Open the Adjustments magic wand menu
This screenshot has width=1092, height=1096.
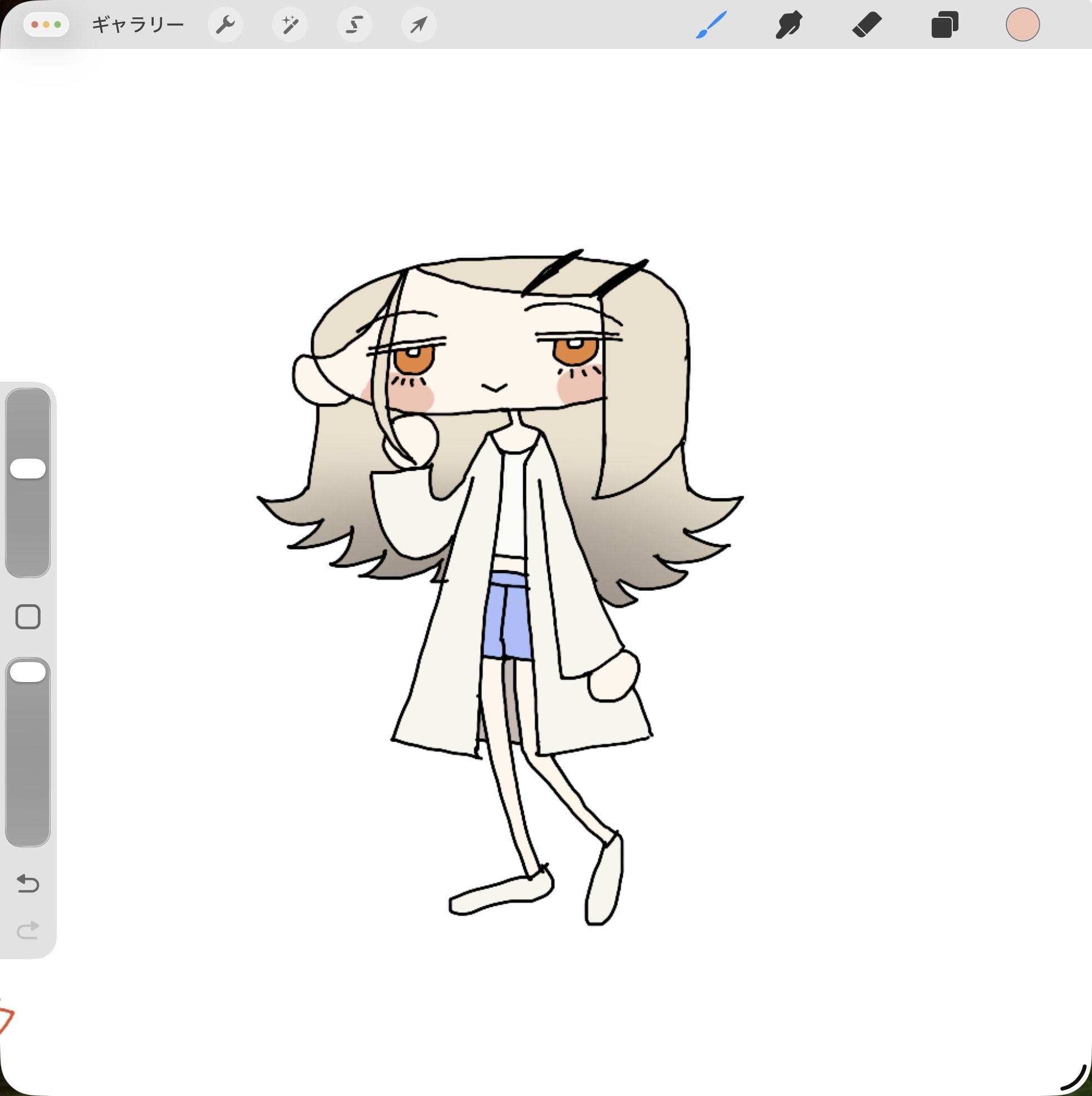290,25
